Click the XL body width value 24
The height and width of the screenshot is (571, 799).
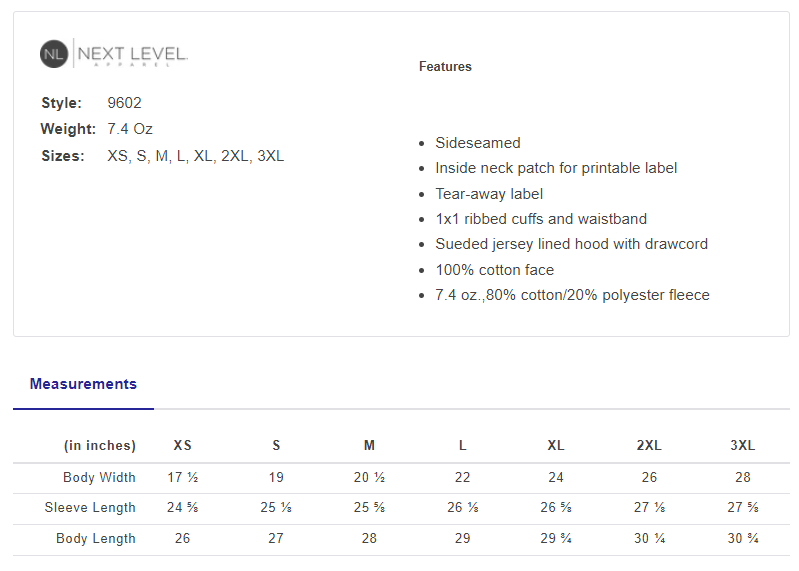pyautogui.click(x=555, y=477)
